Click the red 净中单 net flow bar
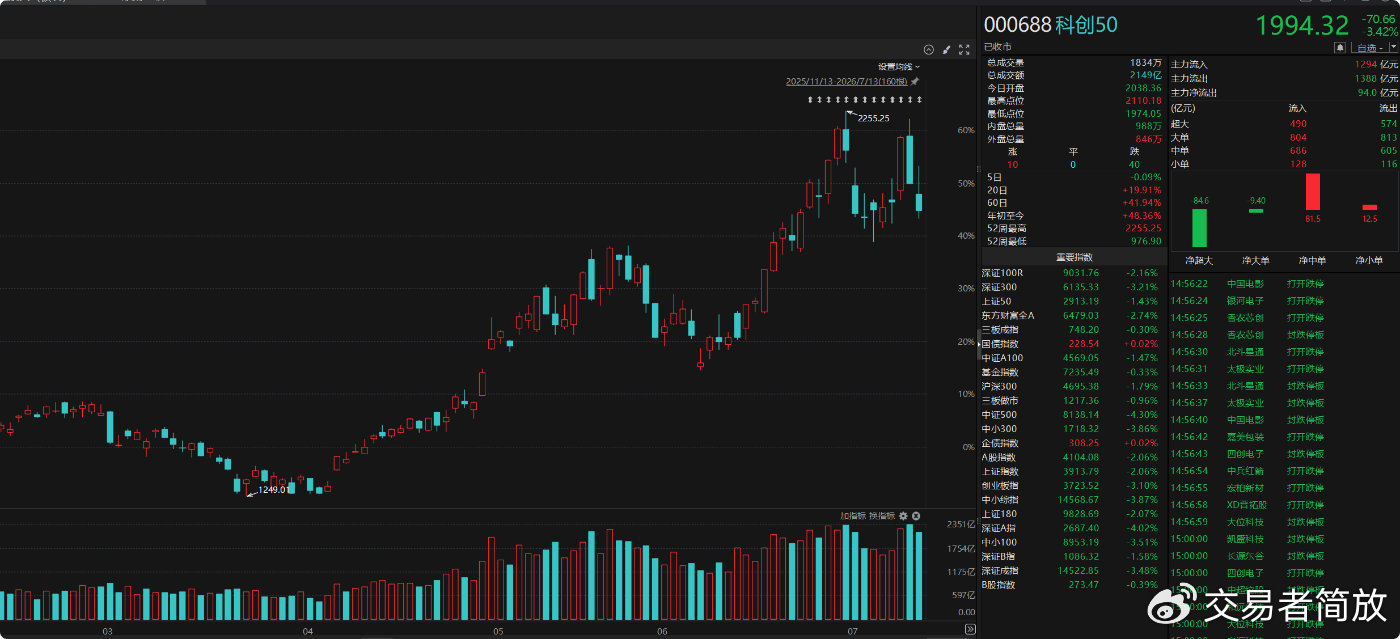1400x639 pixels. coord(1312,191)
